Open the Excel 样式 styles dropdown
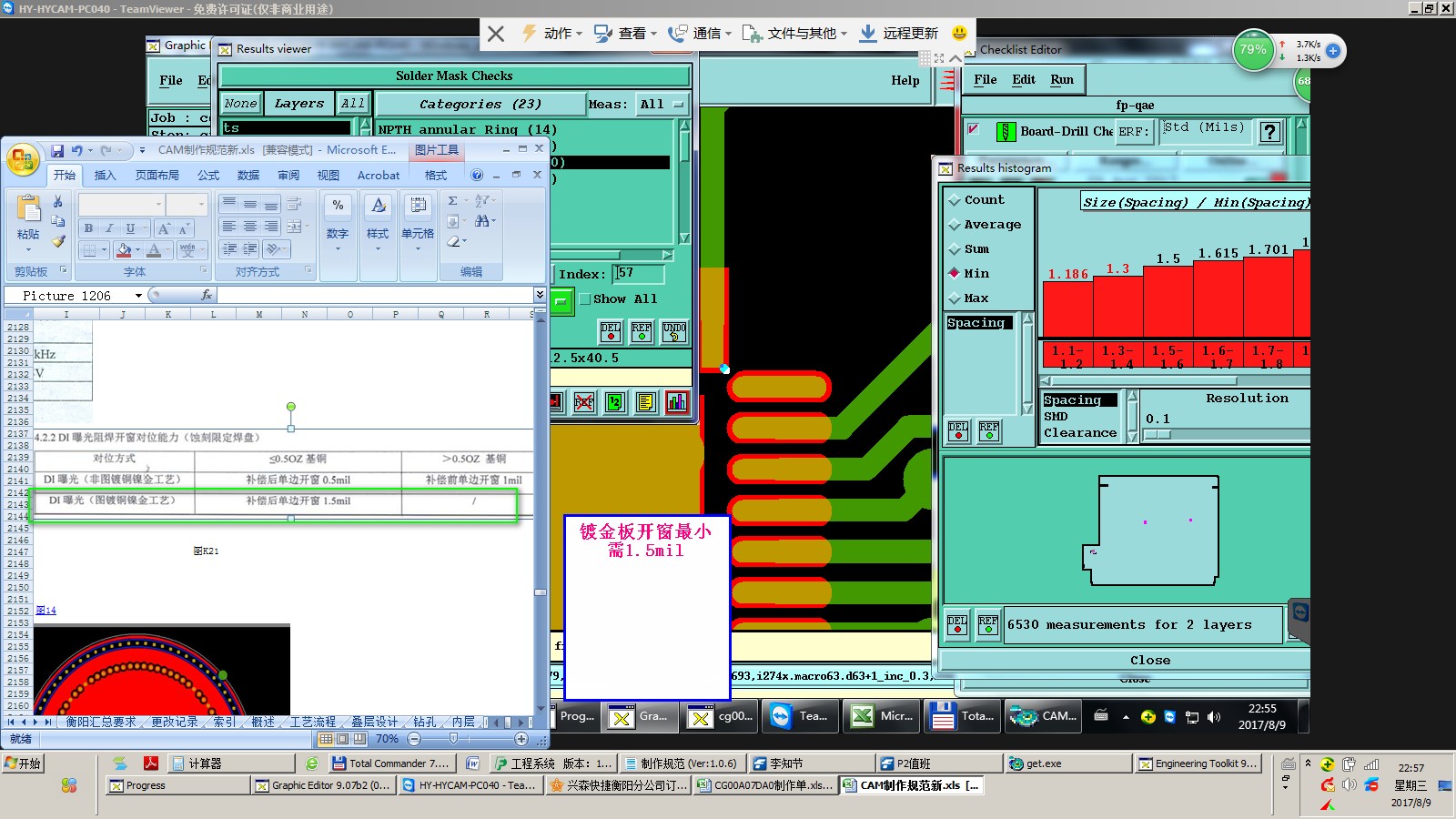The width and height of the screenshot is (1456, 819). [x=378, y=224]
